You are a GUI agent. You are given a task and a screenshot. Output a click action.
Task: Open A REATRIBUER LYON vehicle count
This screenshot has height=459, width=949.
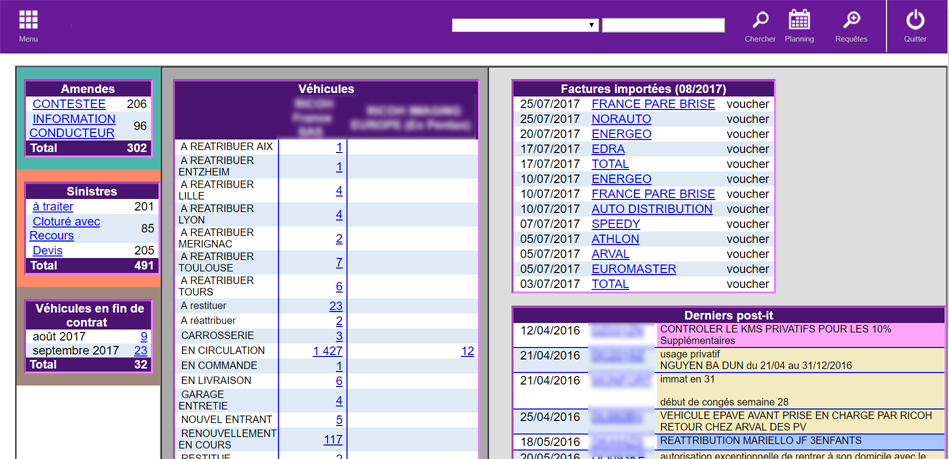[340, 214]
